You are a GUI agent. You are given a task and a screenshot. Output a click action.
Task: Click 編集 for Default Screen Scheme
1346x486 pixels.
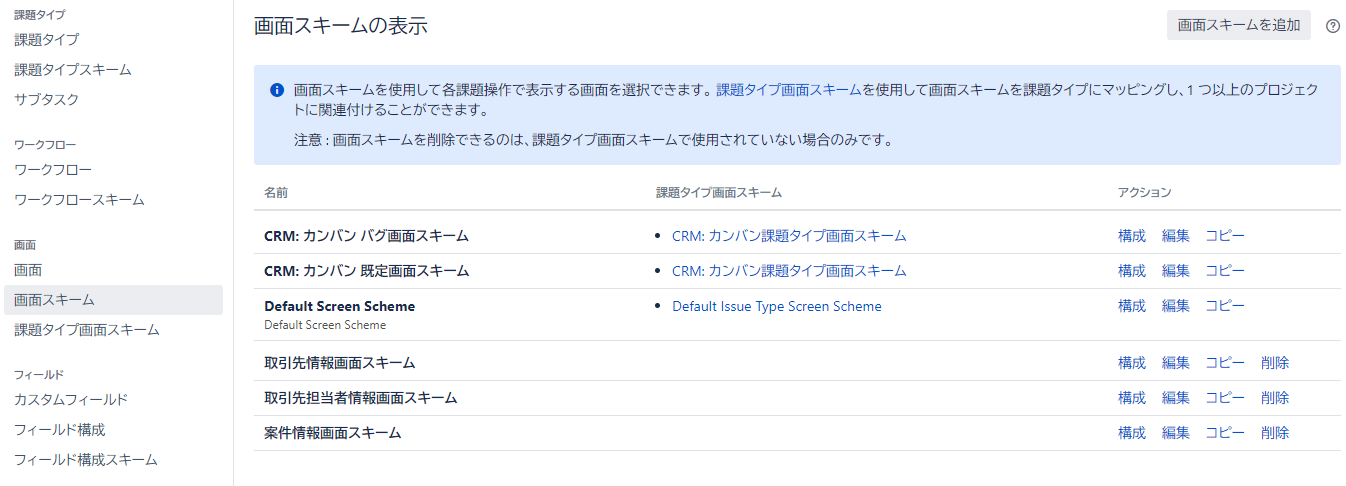(x=1176, y=306)
